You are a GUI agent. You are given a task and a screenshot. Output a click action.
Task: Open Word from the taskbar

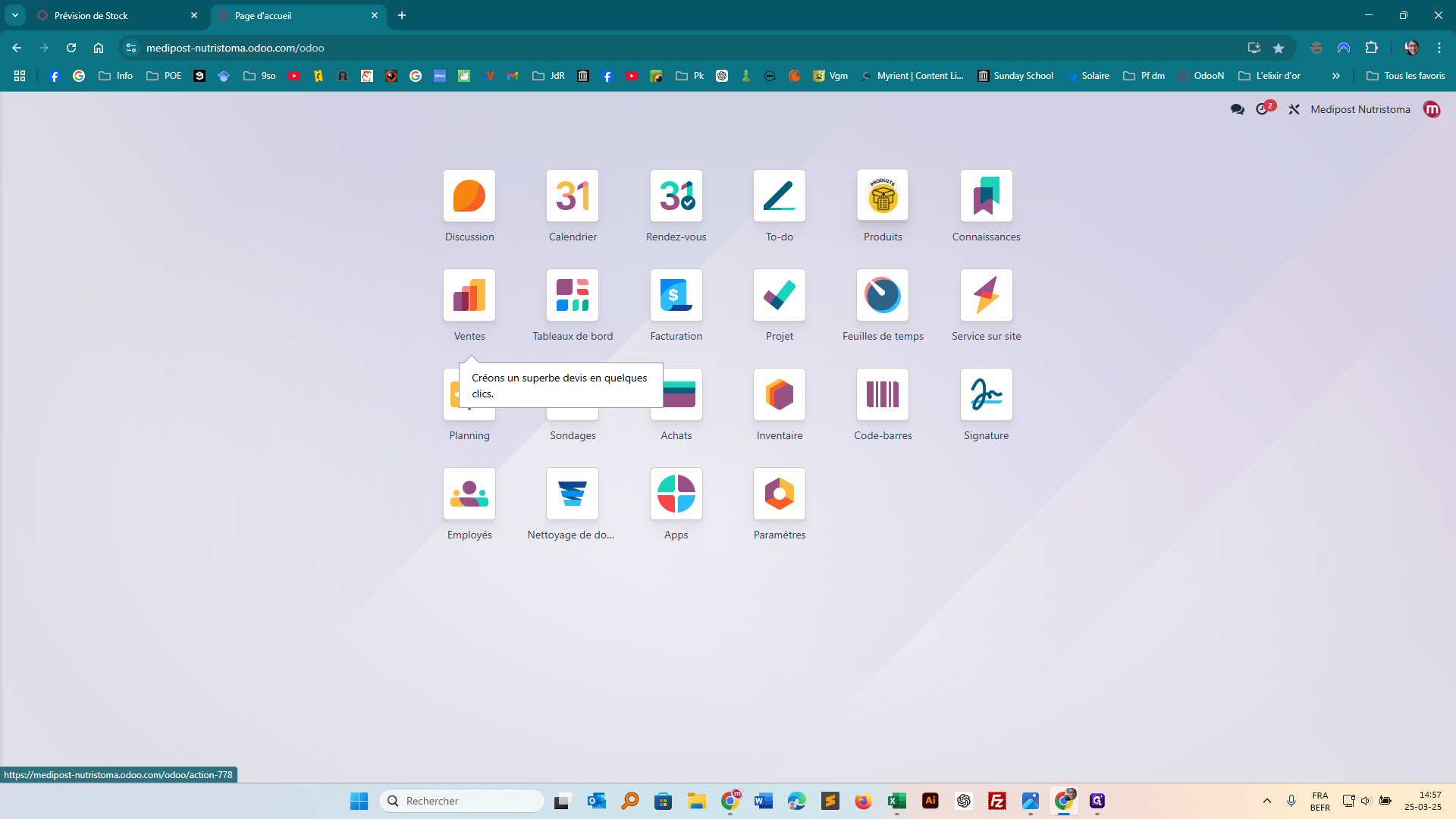[x=763, y=801]
